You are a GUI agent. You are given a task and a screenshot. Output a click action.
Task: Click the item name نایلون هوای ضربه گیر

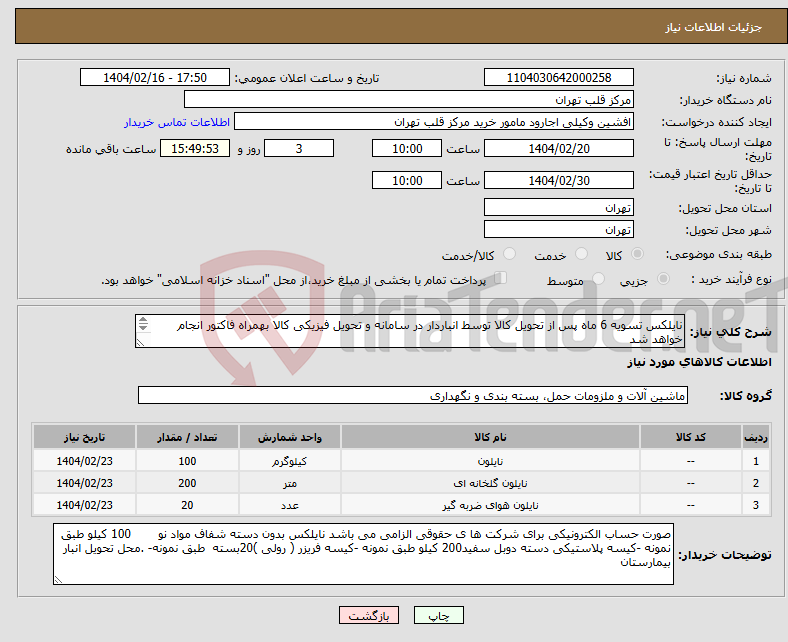point(490,505)
